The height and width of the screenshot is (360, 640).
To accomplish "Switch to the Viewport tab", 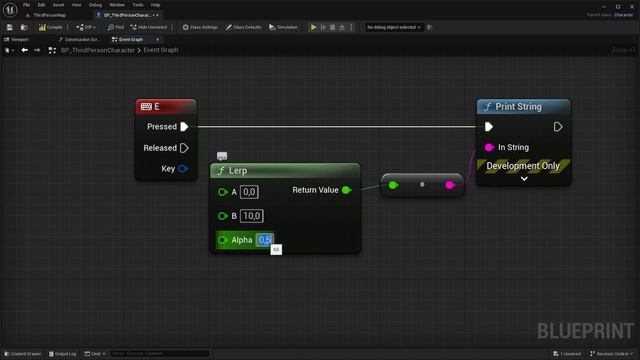I will tap(16, 40).
